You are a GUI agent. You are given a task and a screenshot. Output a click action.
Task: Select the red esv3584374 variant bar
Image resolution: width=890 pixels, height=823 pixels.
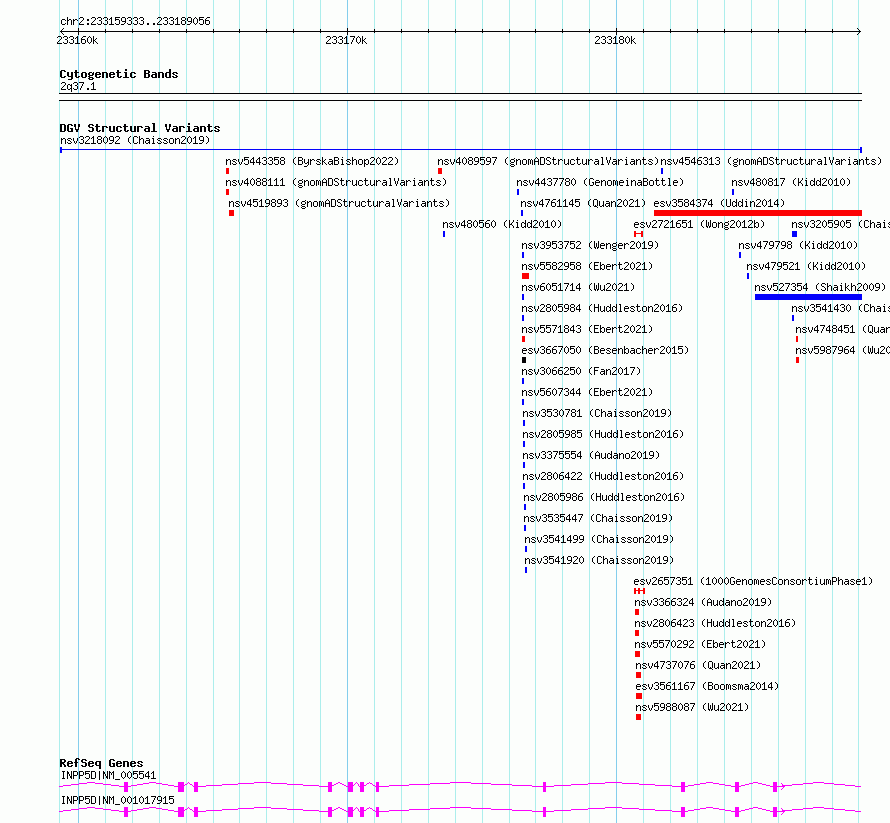click(x=758, y=213)
